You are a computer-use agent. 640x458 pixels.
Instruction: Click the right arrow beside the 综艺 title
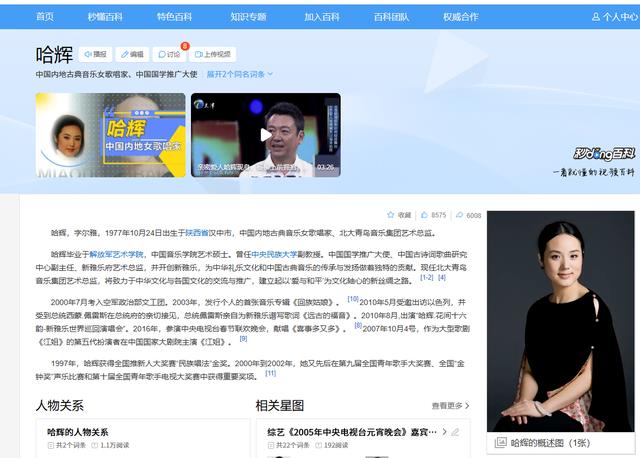pos(444,432)
